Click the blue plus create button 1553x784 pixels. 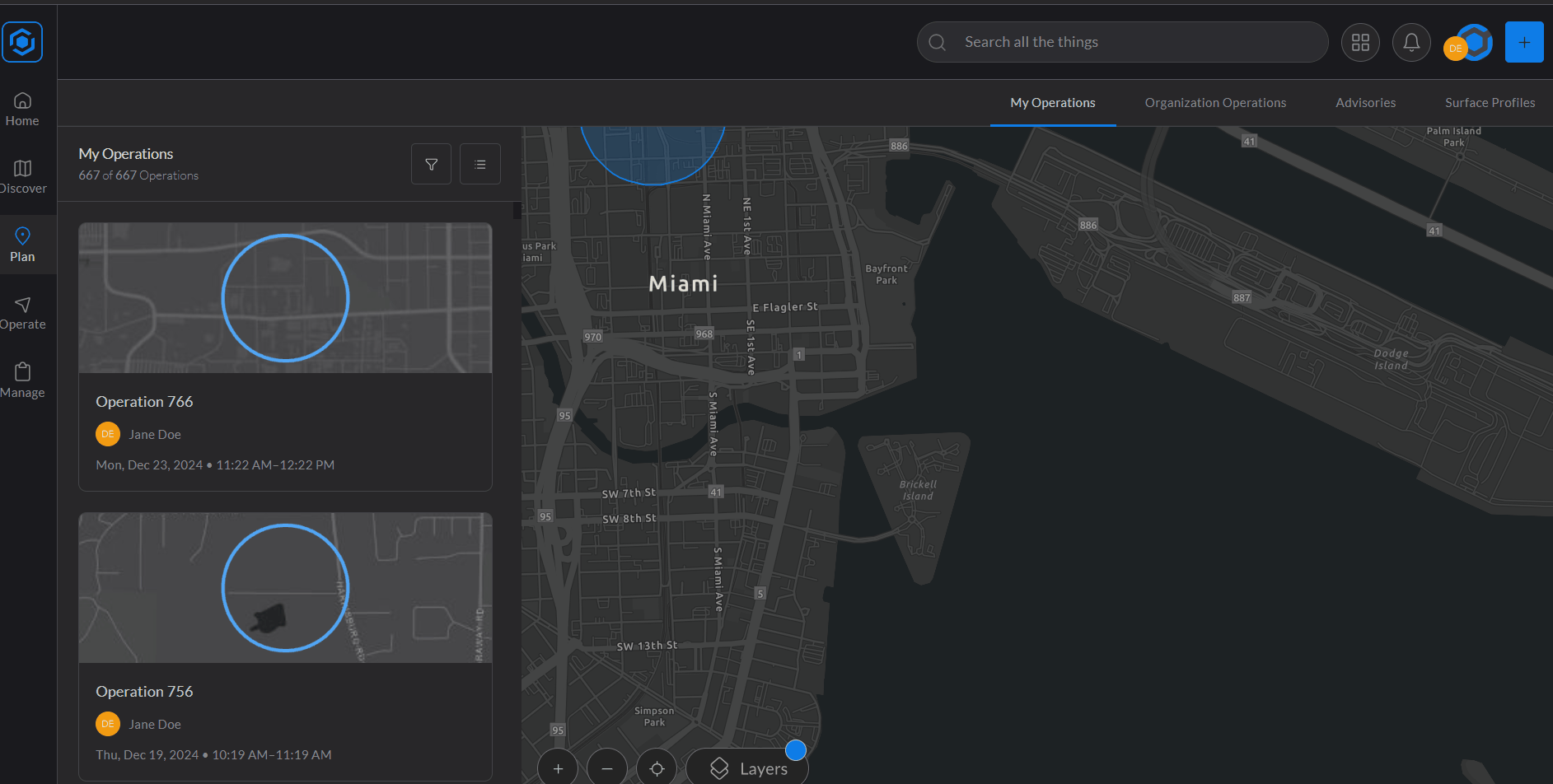click(x=1523, y=42)
